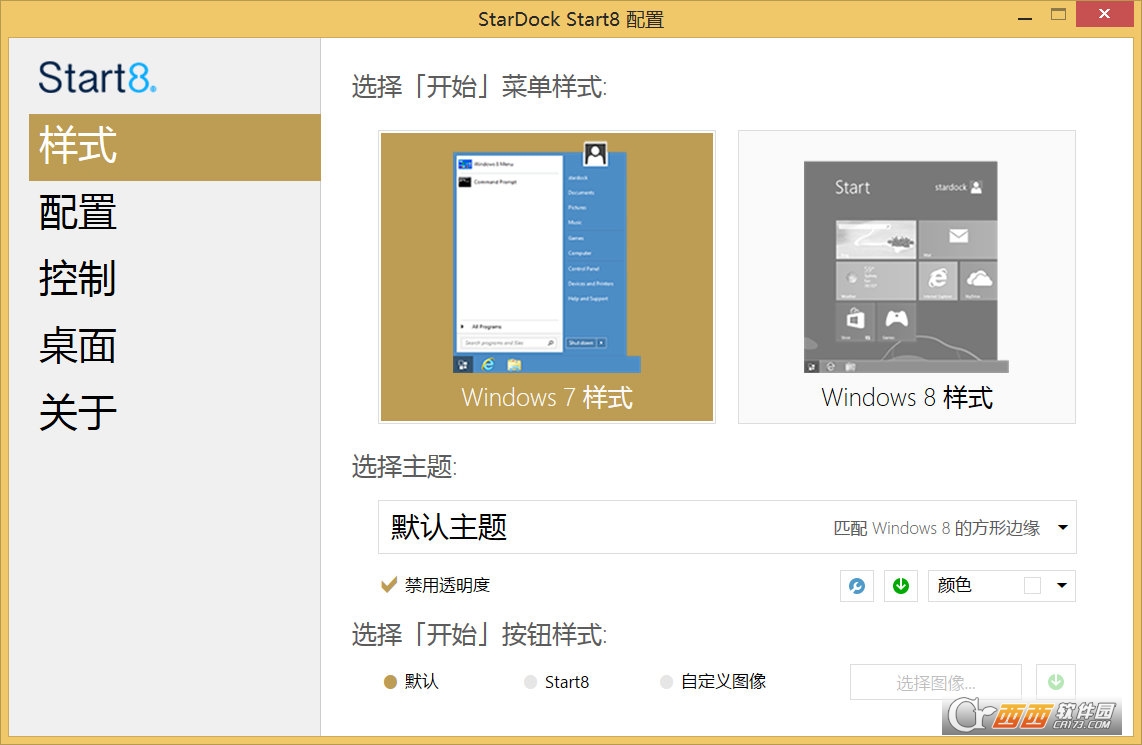Open the 默认主题 combo box
1142x745 pixels.
[x=727, y=527]
